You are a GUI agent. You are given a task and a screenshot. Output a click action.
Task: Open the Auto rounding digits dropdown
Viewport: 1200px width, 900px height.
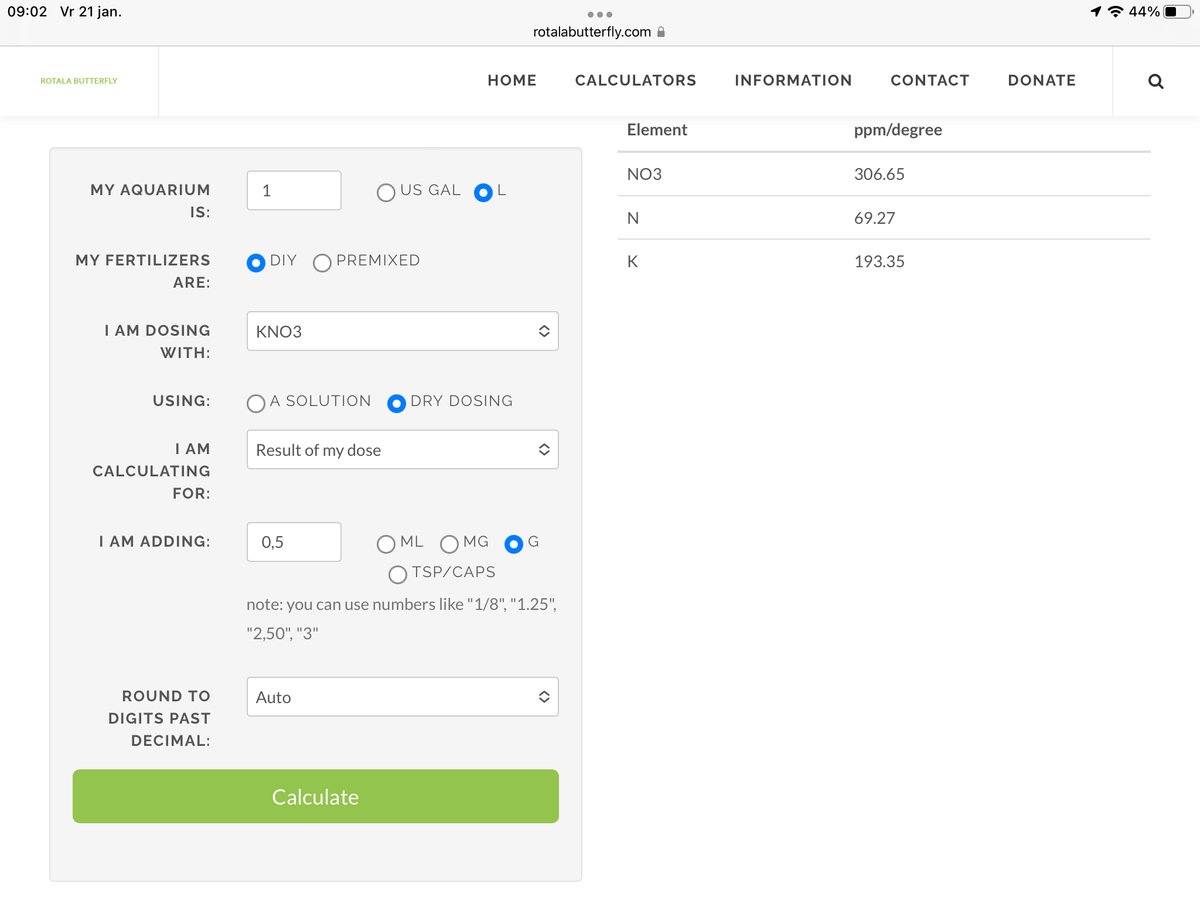[402, 697]
